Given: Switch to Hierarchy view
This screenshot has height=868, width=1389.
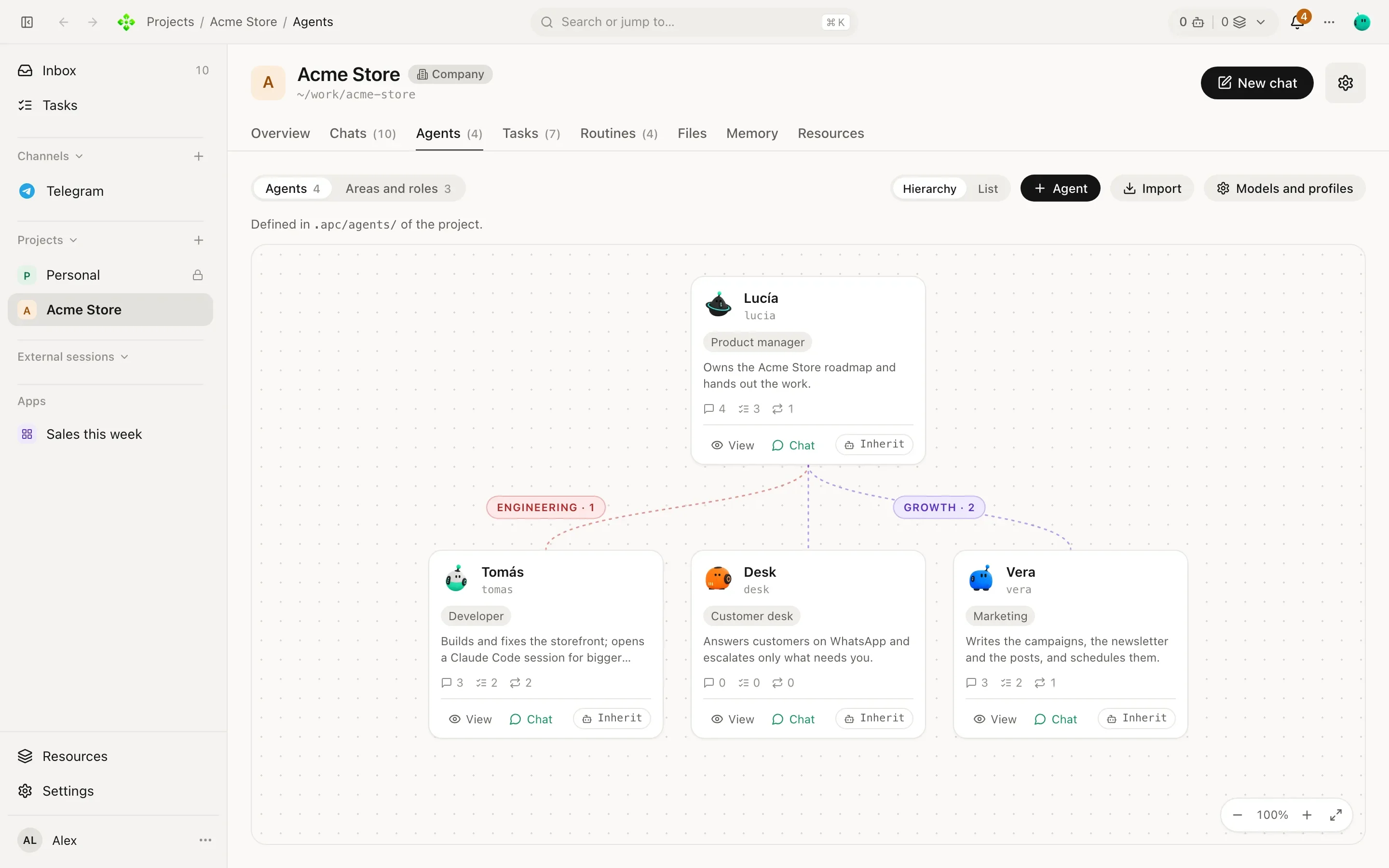Looking at the screenshot, I should 929,188.
